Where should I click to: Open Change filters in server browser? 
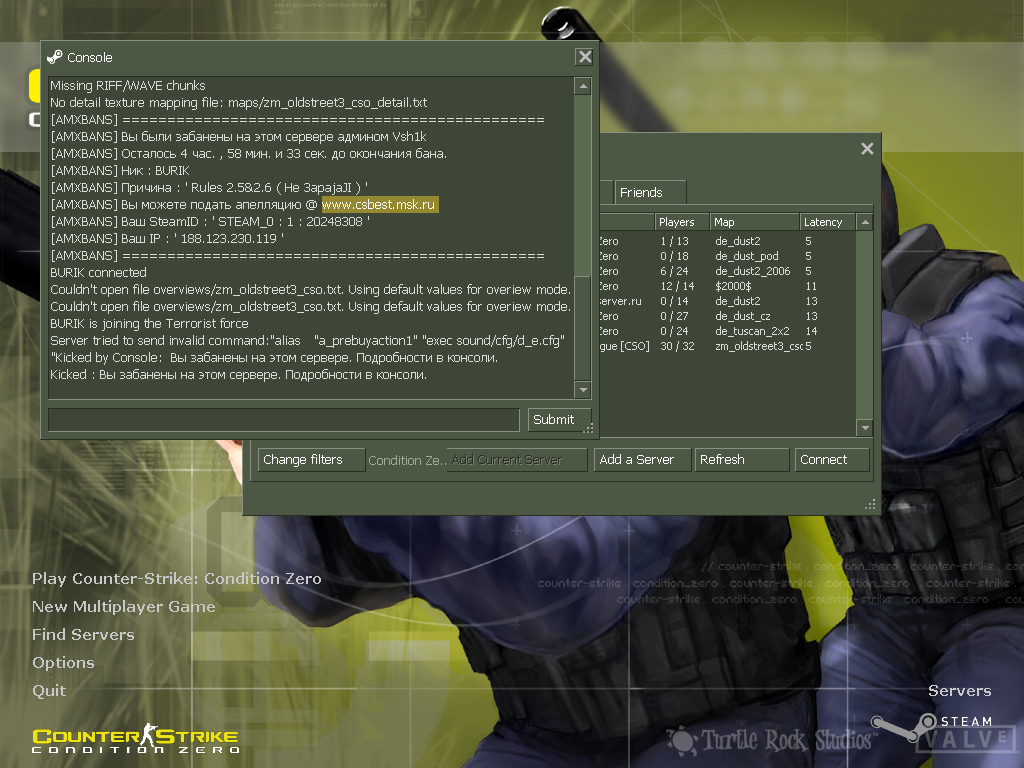point(311,460)
